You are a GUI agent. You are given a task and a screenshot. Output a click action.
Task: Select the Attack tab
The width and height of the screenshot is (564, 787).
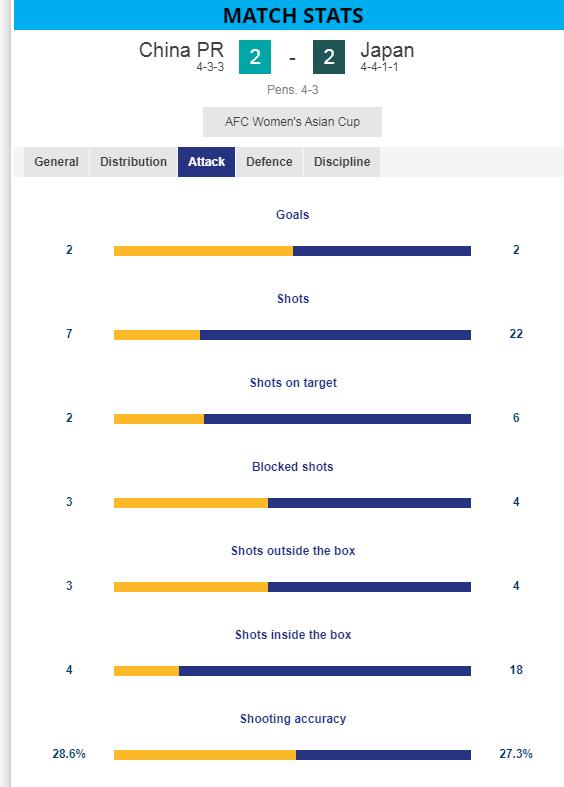[x=206, y=162]
